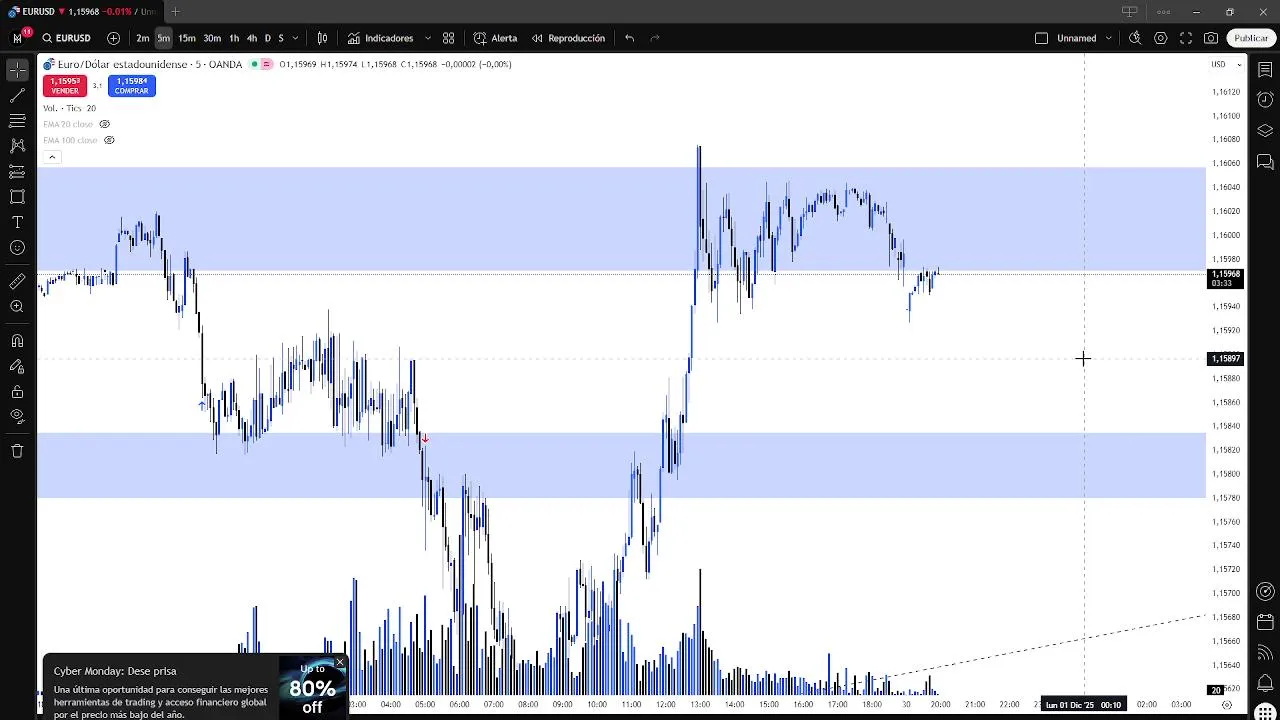Open the candlestick chart type selector
1280x720 pixels.
[322, 38]
